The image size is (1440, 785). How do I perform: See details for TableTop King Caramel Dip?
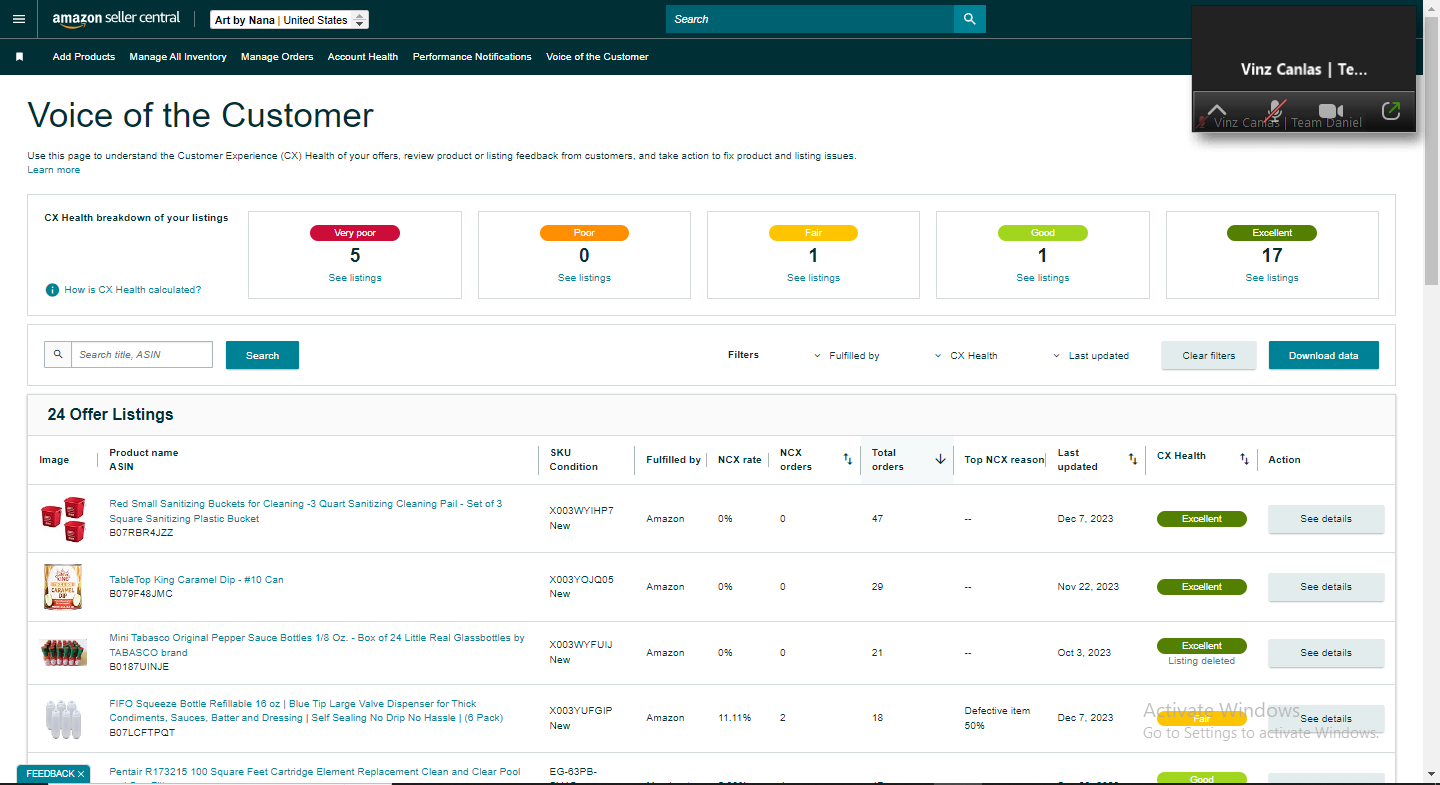click(x=1326, y=587)
